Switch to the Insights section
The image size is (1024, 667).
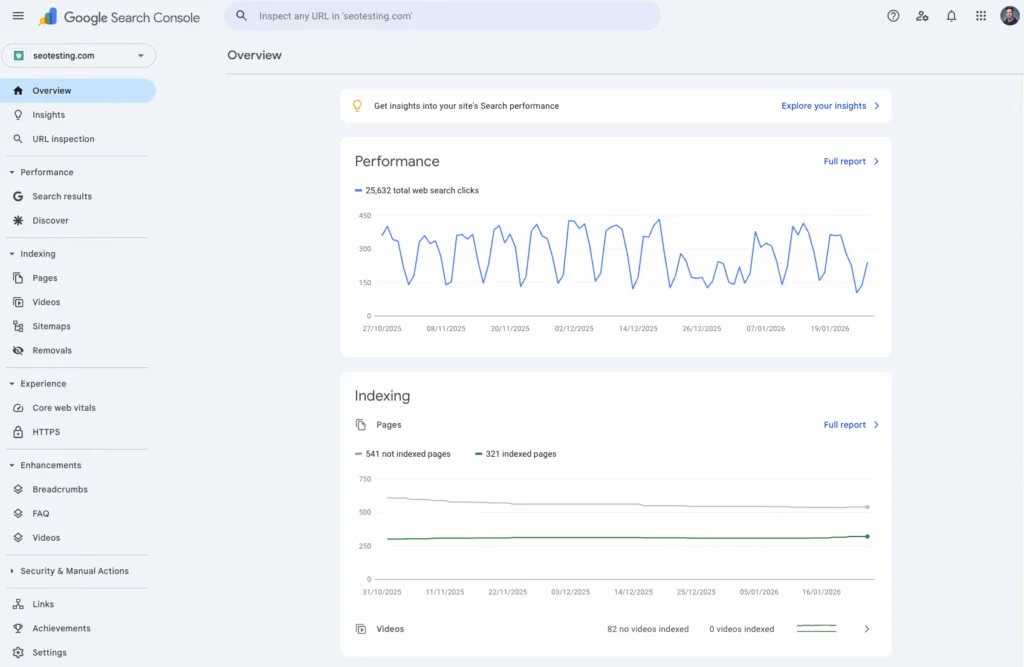(x=49, y=114)
